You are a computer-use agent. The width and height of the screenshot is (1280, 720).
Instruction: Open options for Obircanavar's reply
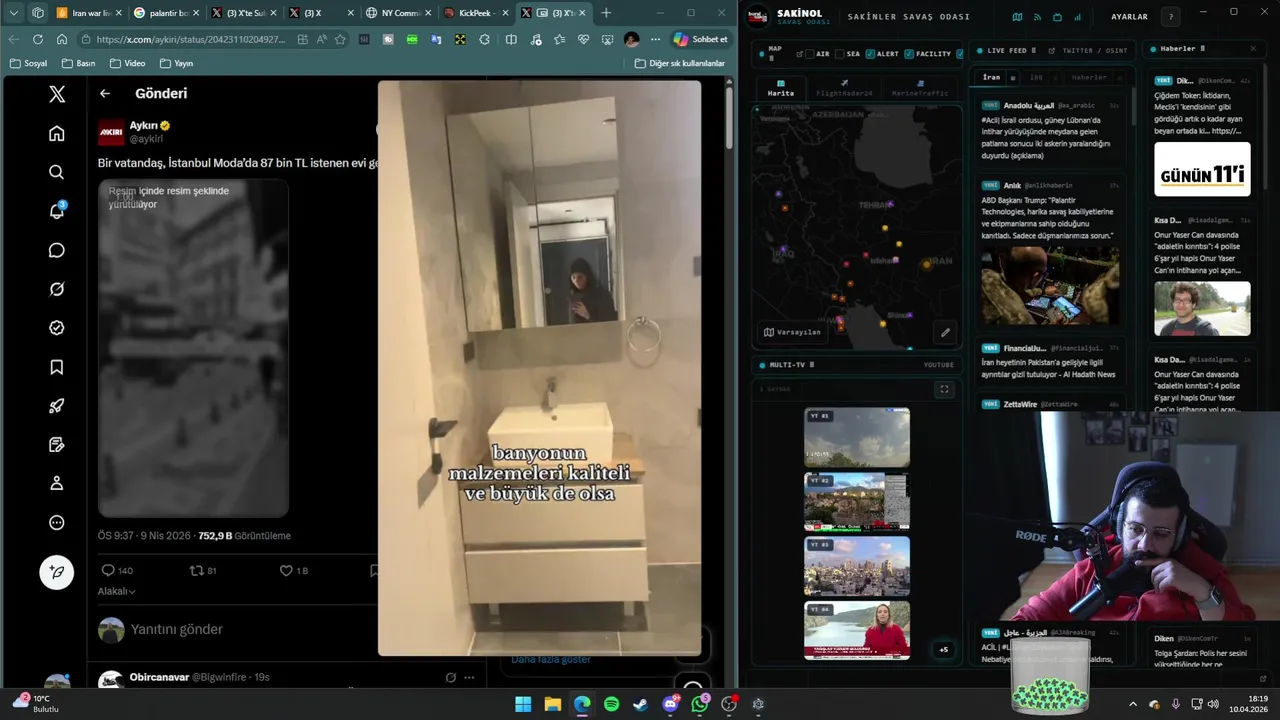coord(469,677)
